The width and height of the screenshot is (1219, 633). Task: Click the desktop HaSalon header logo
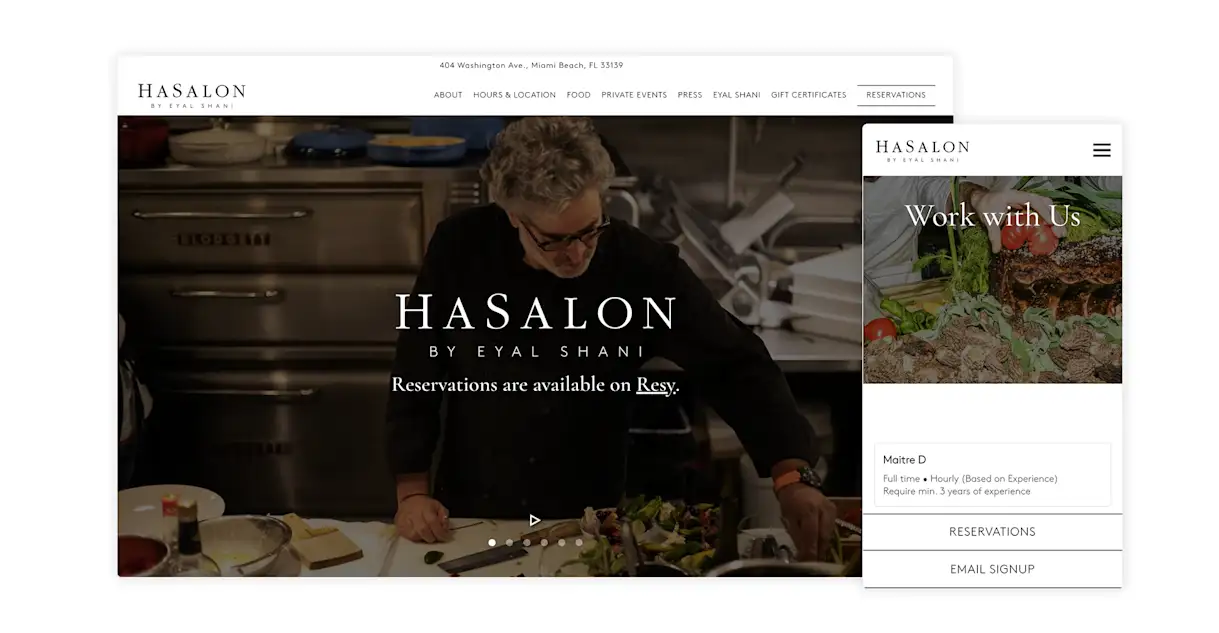(191, 95)
